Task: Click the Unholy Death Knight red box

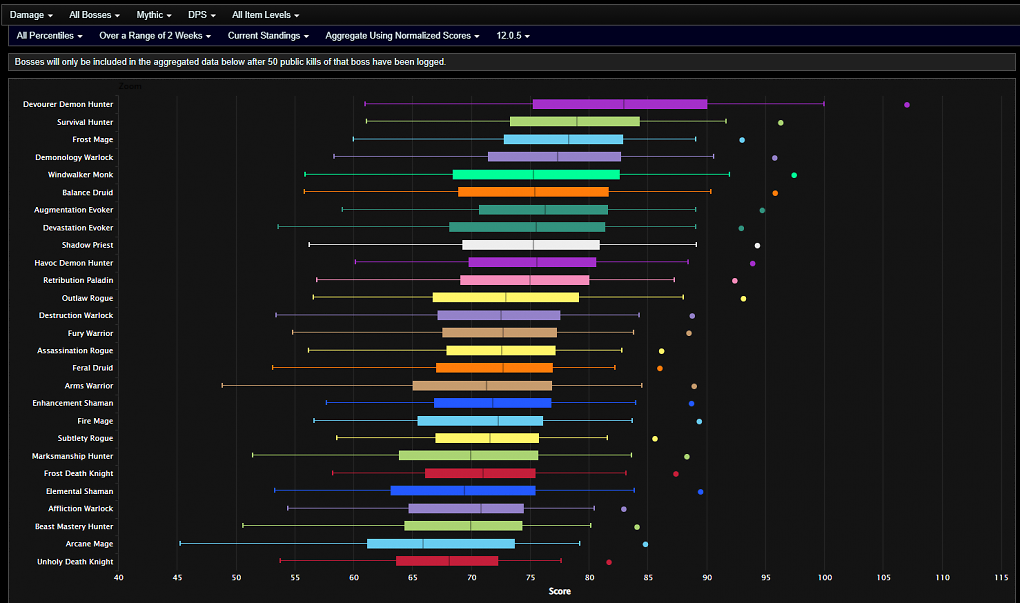Action: [447, 561]
